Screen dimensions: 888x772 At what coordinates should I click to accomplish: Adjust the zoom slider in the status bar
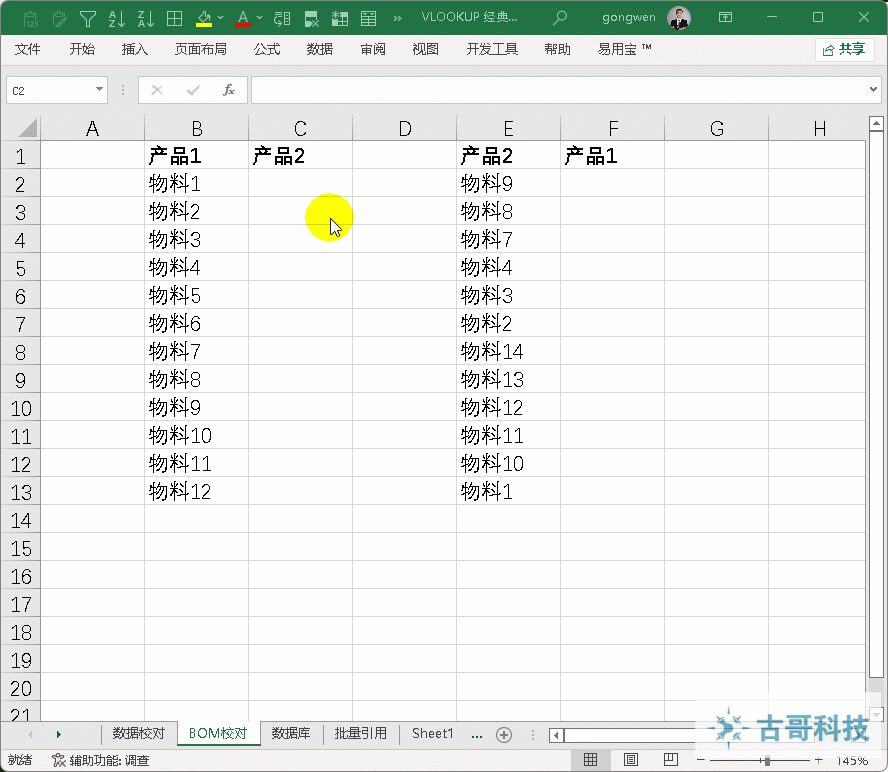click(x=767, y=759)
